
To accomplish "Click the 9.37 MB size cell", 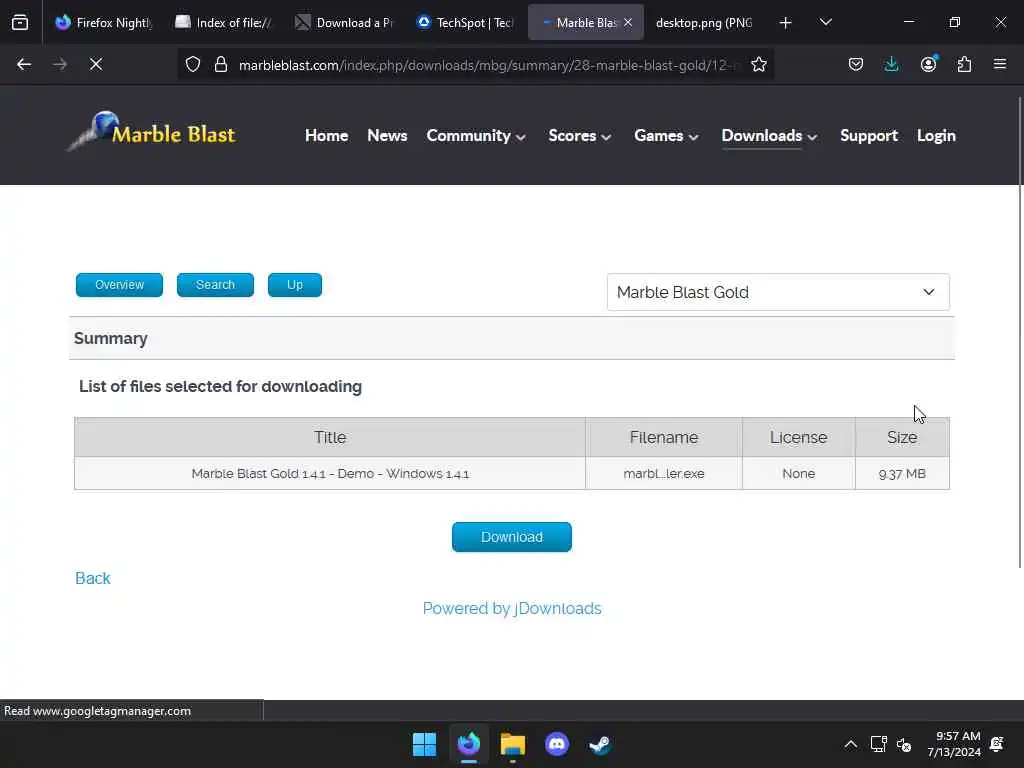I will point(902,473).
